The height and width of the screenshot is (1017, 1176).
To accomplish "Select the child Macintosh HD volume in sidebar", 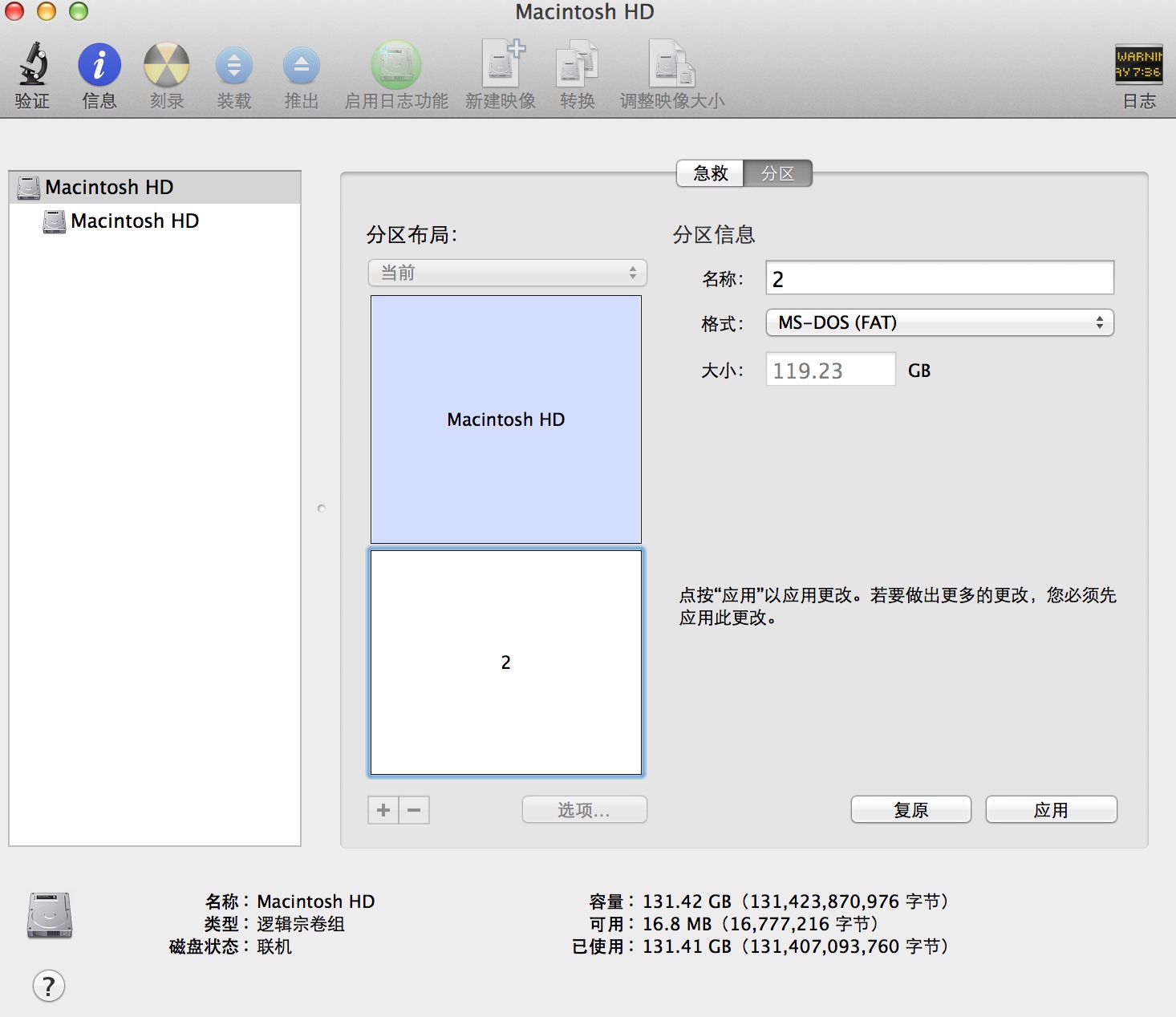I will click(134, 221).
